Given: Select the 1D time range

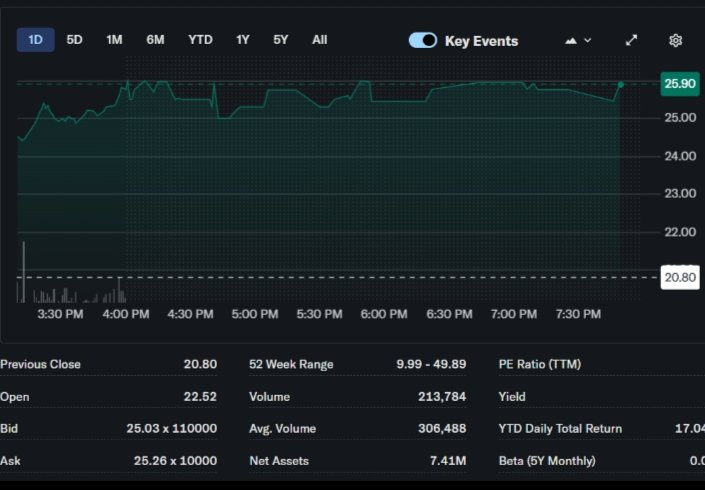Looking at the screenshot, I should pyautogui.click(x=36, y=40).
